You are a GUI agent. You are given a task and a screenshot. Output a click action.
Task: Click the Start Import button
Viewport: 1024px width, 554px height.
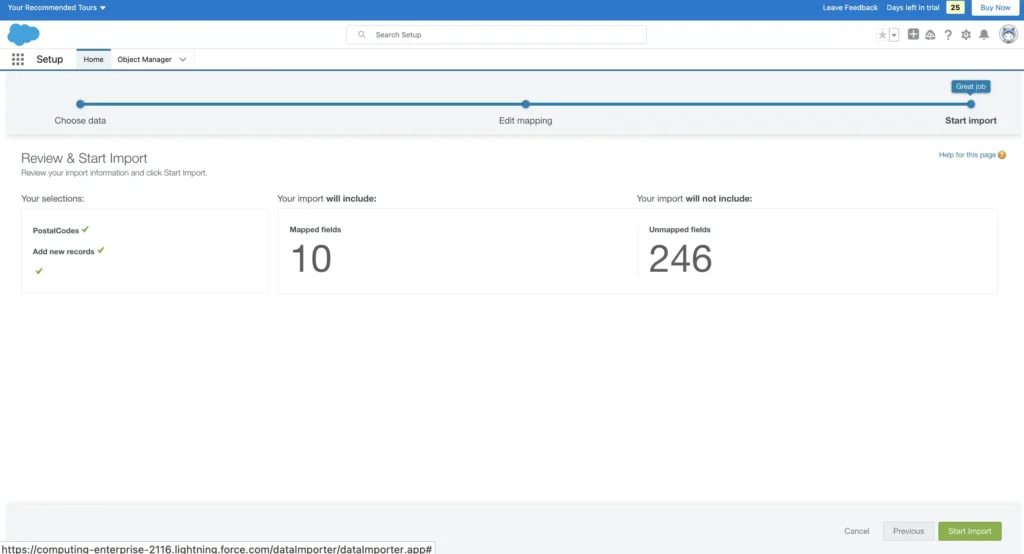click(969, 531)
